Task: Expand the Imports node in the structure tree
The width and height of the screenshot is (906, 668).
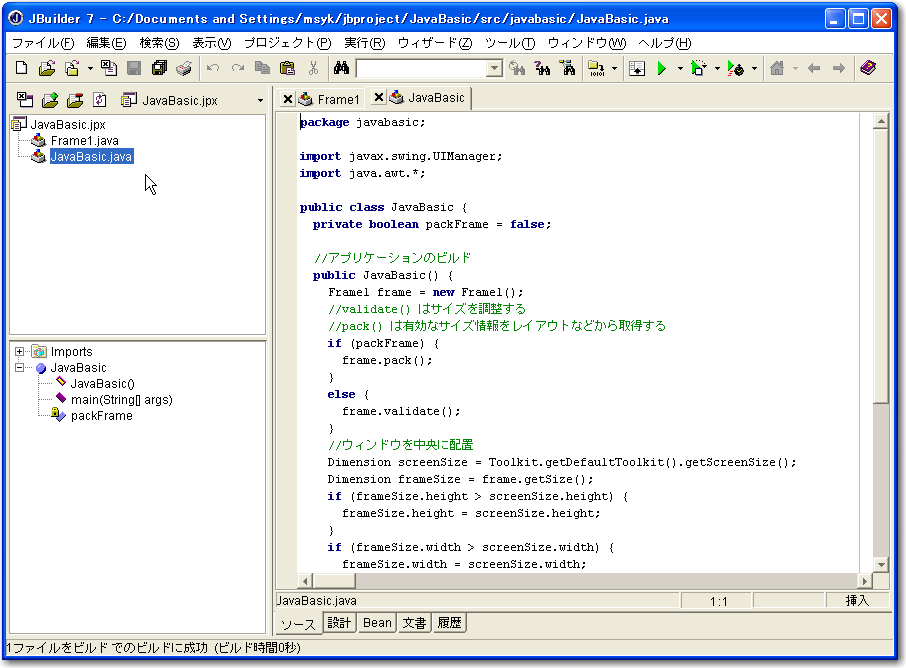Action: [x=19, y=352]
